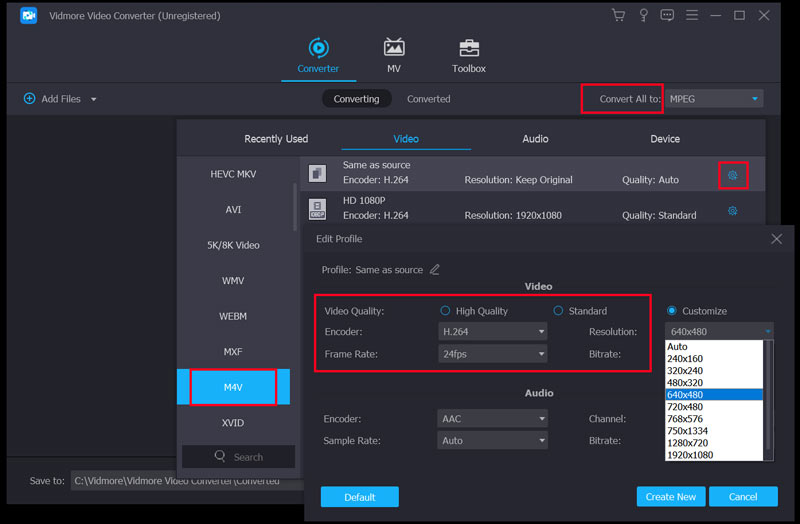Select M4V in the format list

click(233, 387)
